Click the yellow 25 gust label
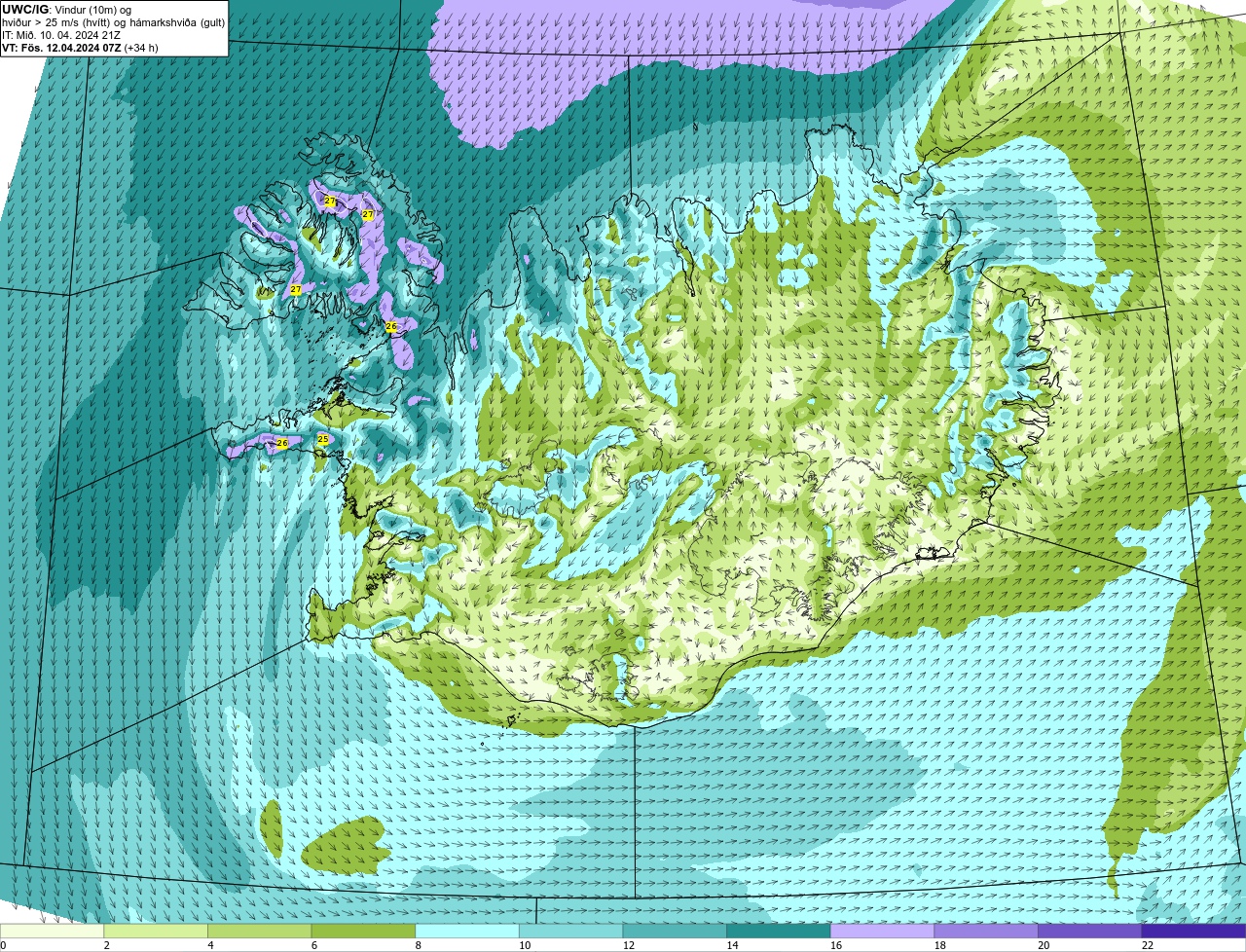Screen dimensions: 1246x952 pos(323,440)
